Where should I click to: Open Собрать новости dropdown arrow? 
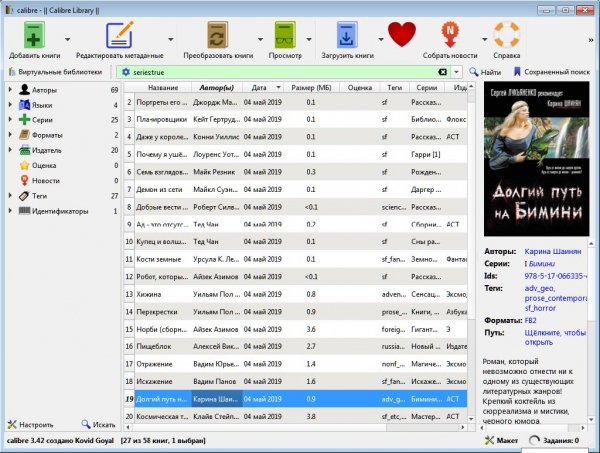pos(484,39)
